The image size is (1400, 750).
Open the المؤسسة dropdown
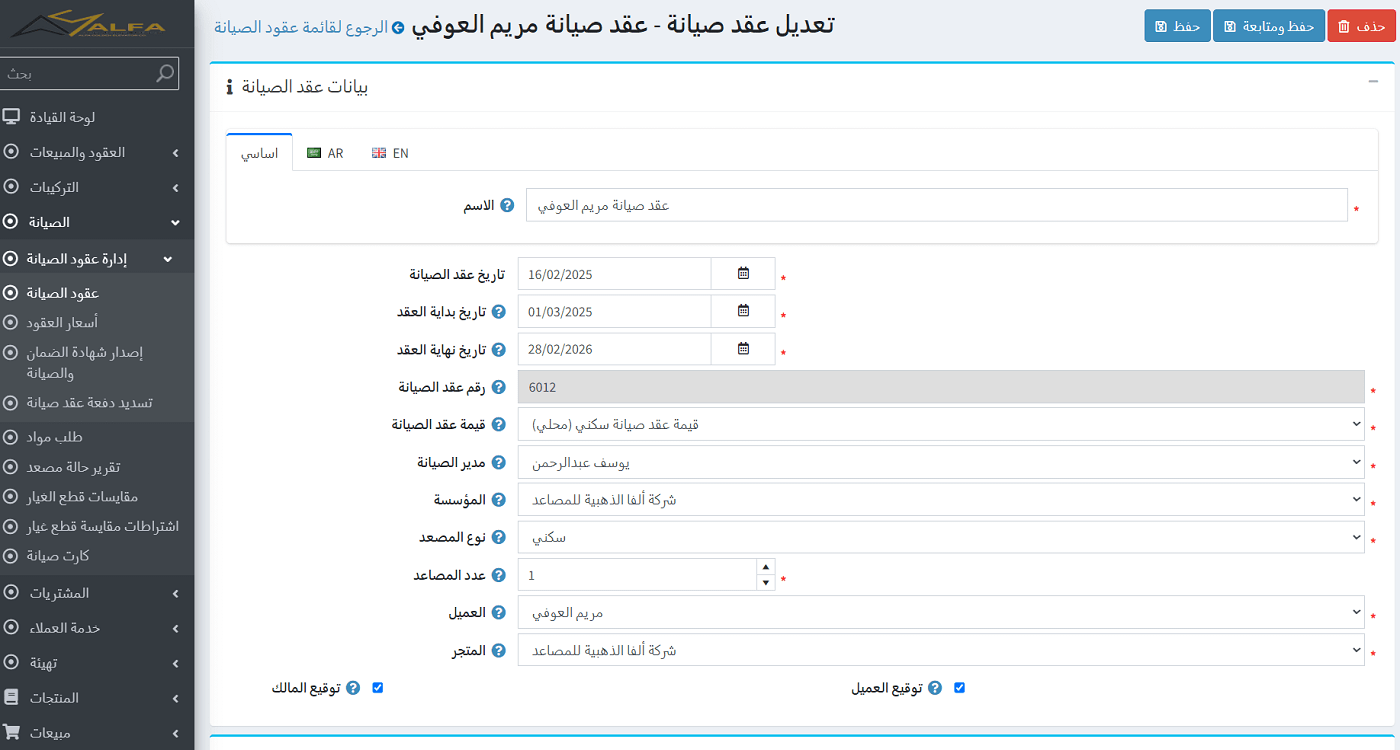[x=941, y=499]
